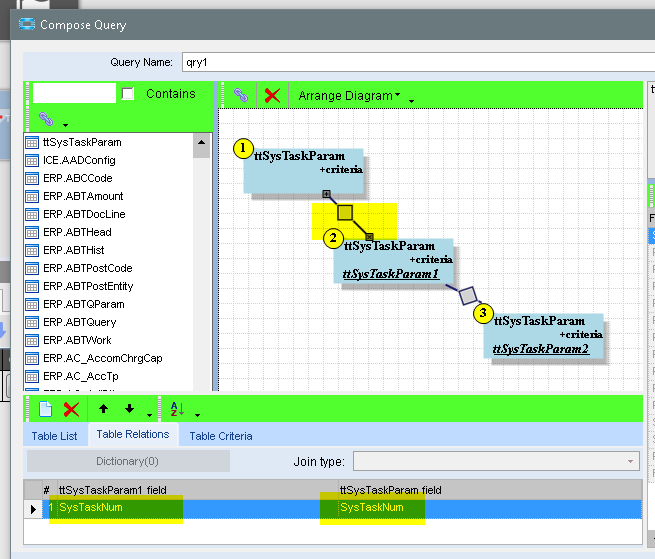Select ERP.ABTHead in the table list
Image resolution: width=655 pixels, height=559 pixels.
click(77, 232)
